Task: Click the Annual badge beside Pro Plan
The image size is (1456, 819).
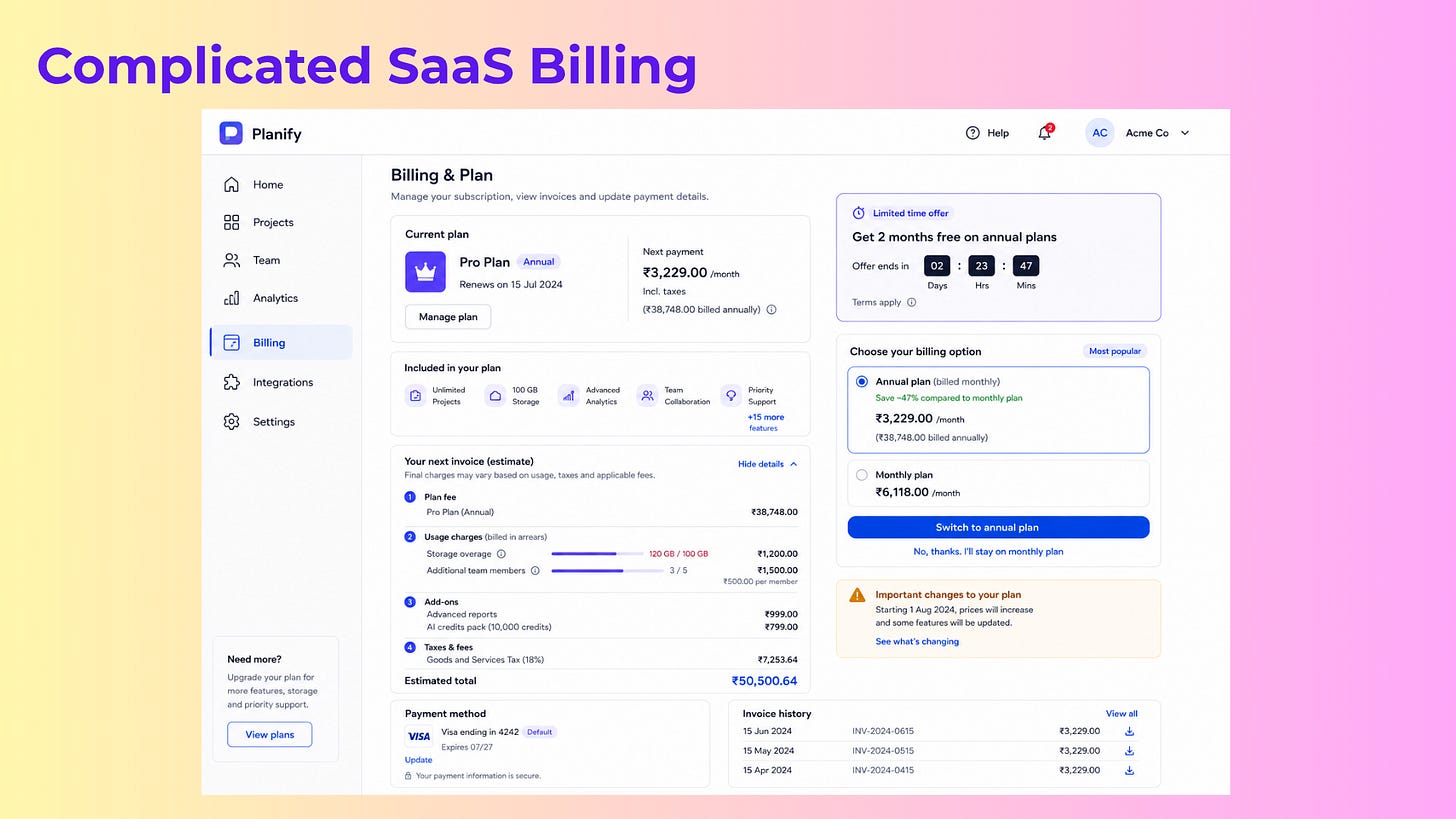Action: pyautogui.click(x=539, y=262)
